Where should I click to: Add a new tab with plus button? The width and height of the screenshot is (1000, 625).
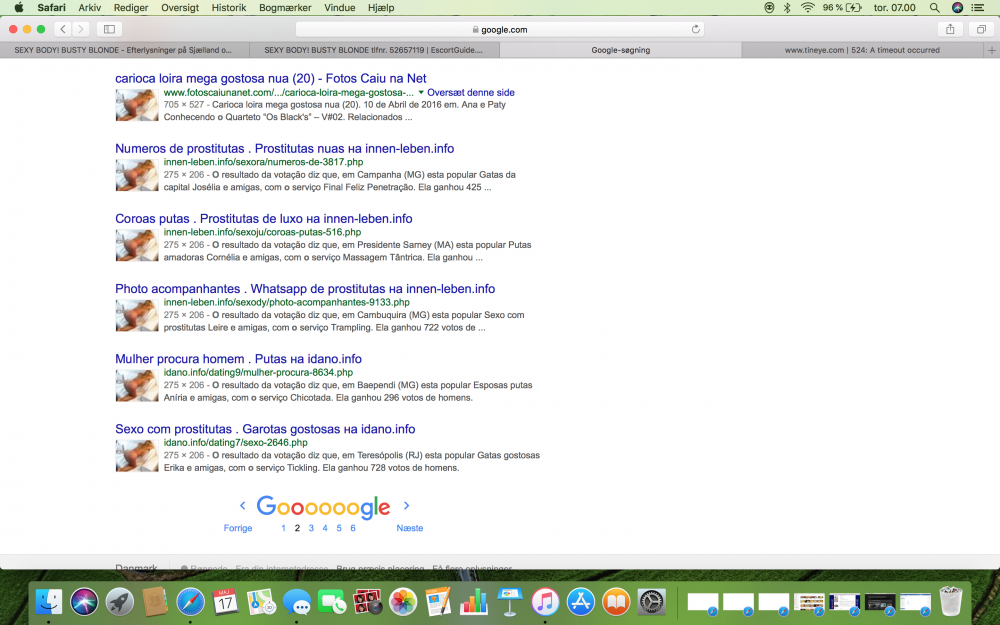coord(992,50)
